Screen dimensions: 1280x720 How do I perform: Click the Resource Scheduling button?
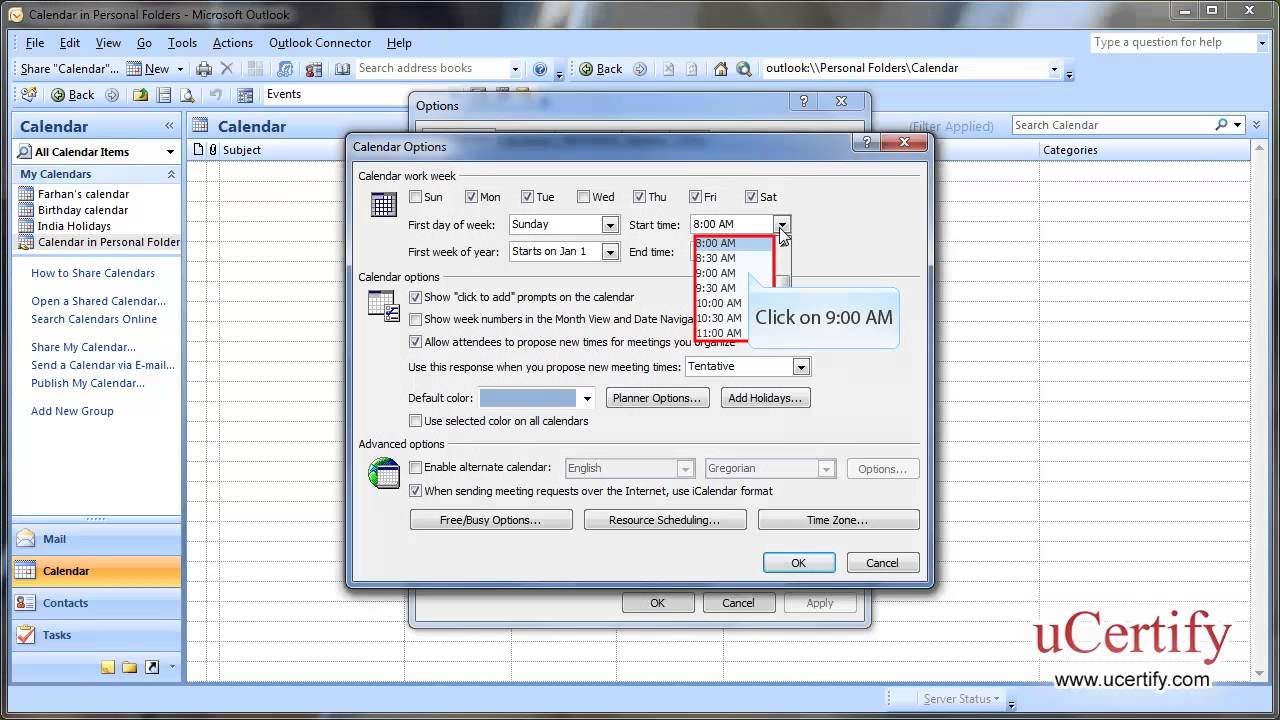pos(665,520)
